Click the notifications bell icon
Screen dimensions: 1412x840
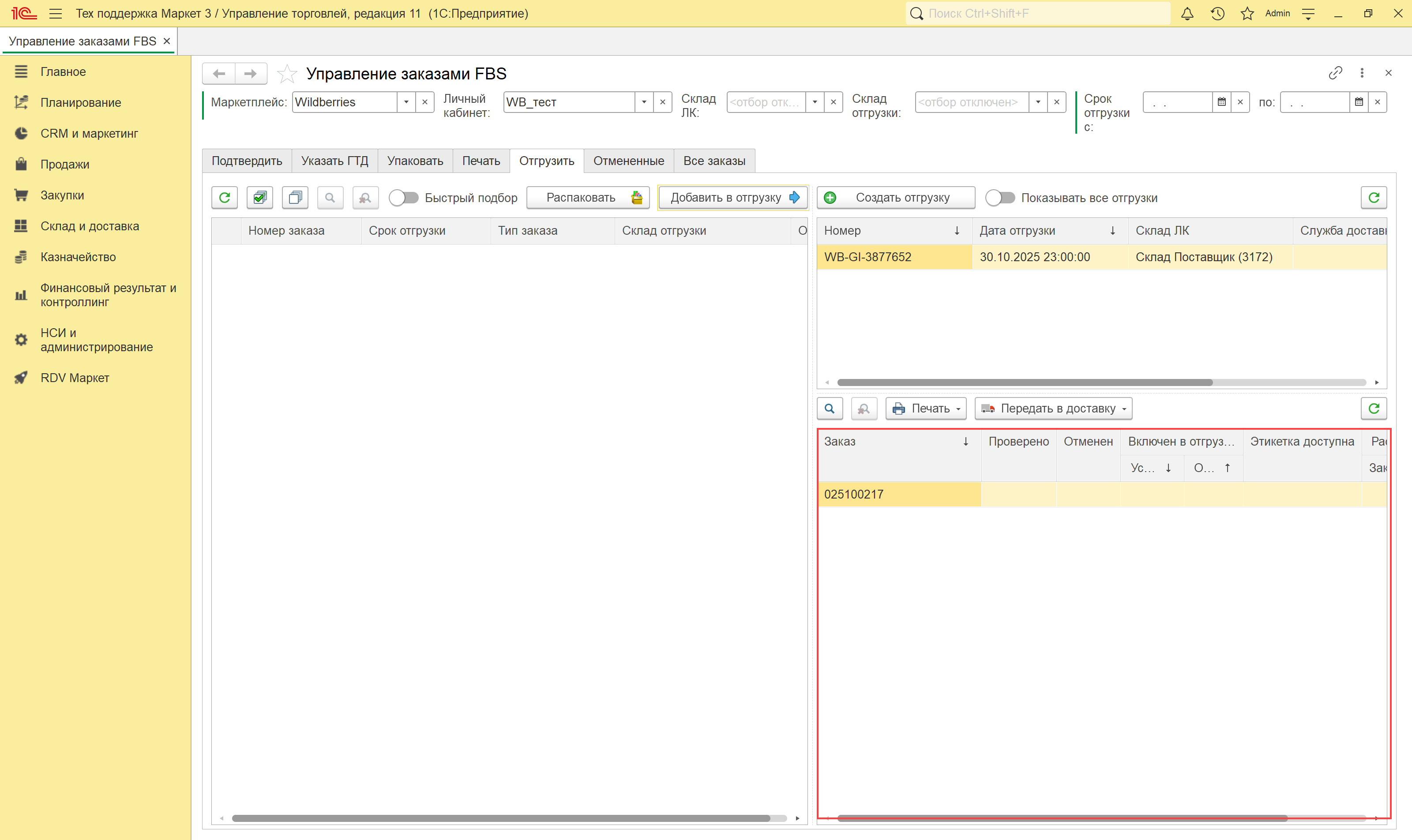pos(1187,14)
